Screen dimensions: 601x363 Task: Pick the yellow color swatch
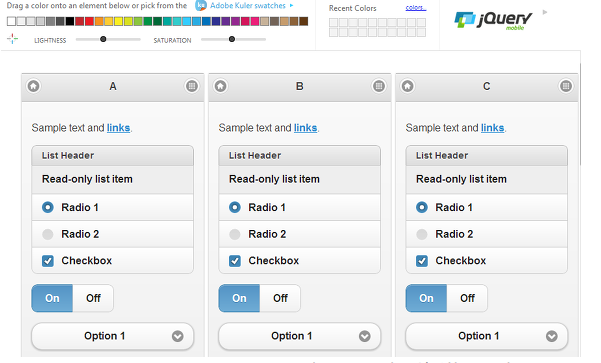click(x=118, y=21)
